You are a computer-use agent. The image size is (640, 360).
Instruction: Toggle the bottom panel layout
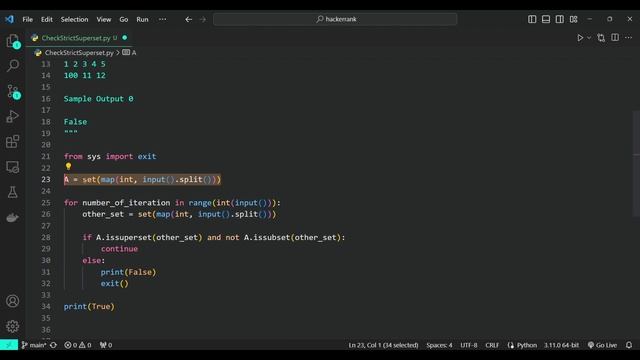(546, 19)
